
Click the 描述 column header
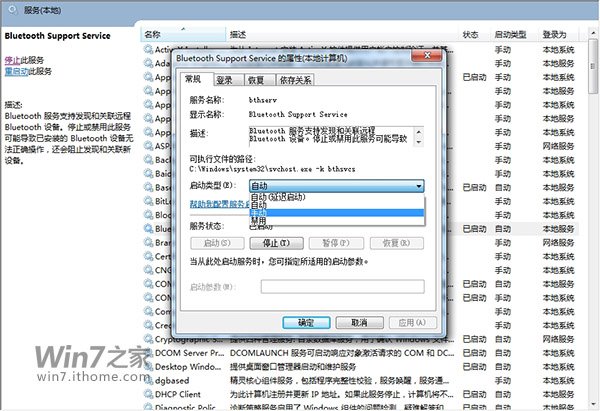click(342, 34)
